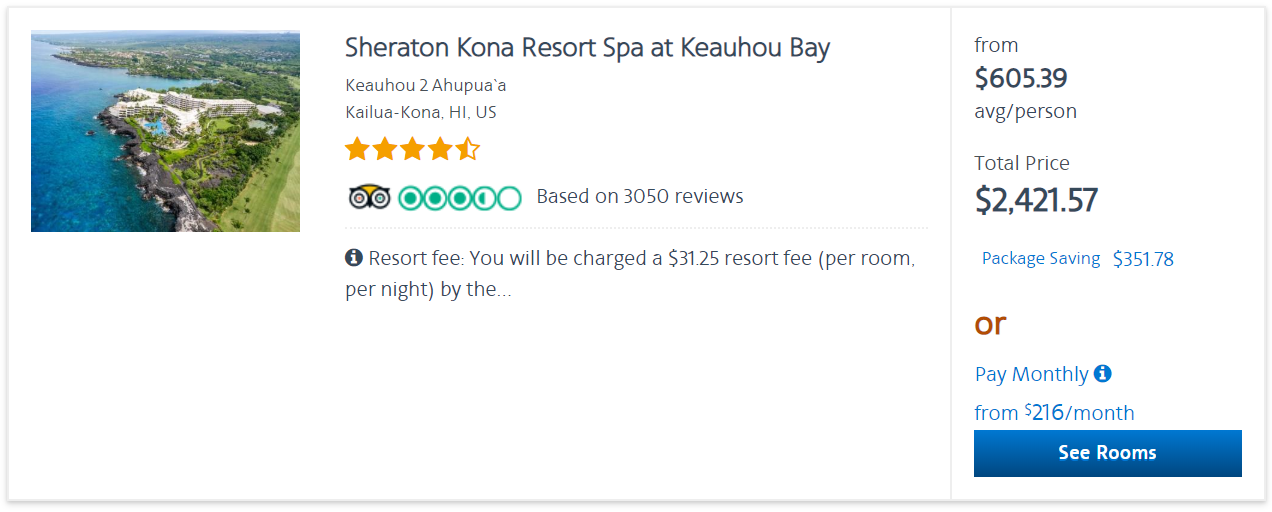Click the green TripAdvisor rating bubbles
This screenshot has width=1272, height=512.
click(x=460, y=197)
